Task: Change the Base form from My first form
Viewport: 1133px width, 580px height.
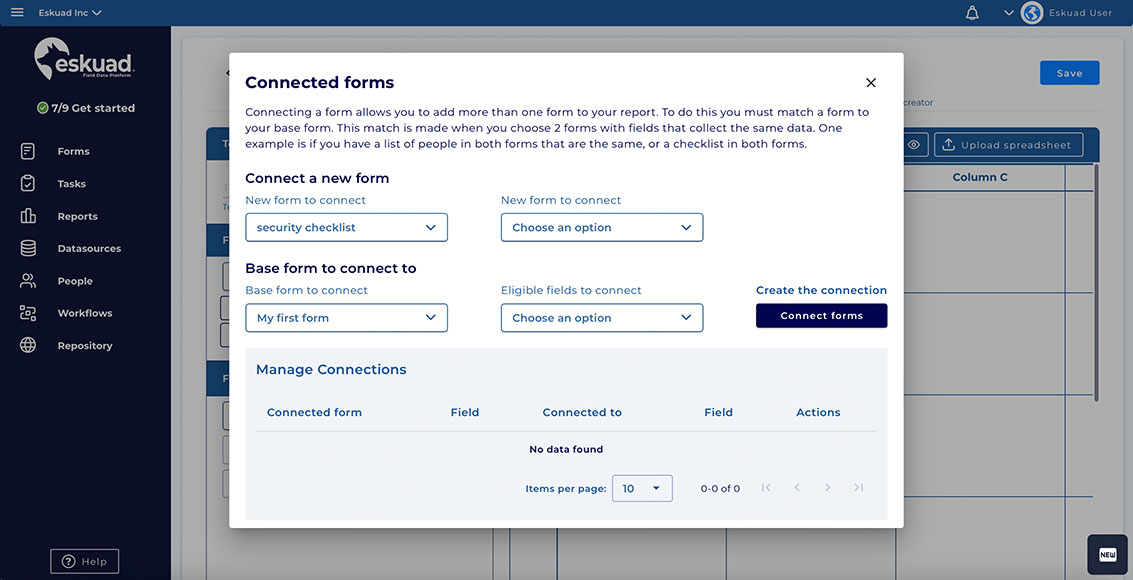Action: click(346, 317)
